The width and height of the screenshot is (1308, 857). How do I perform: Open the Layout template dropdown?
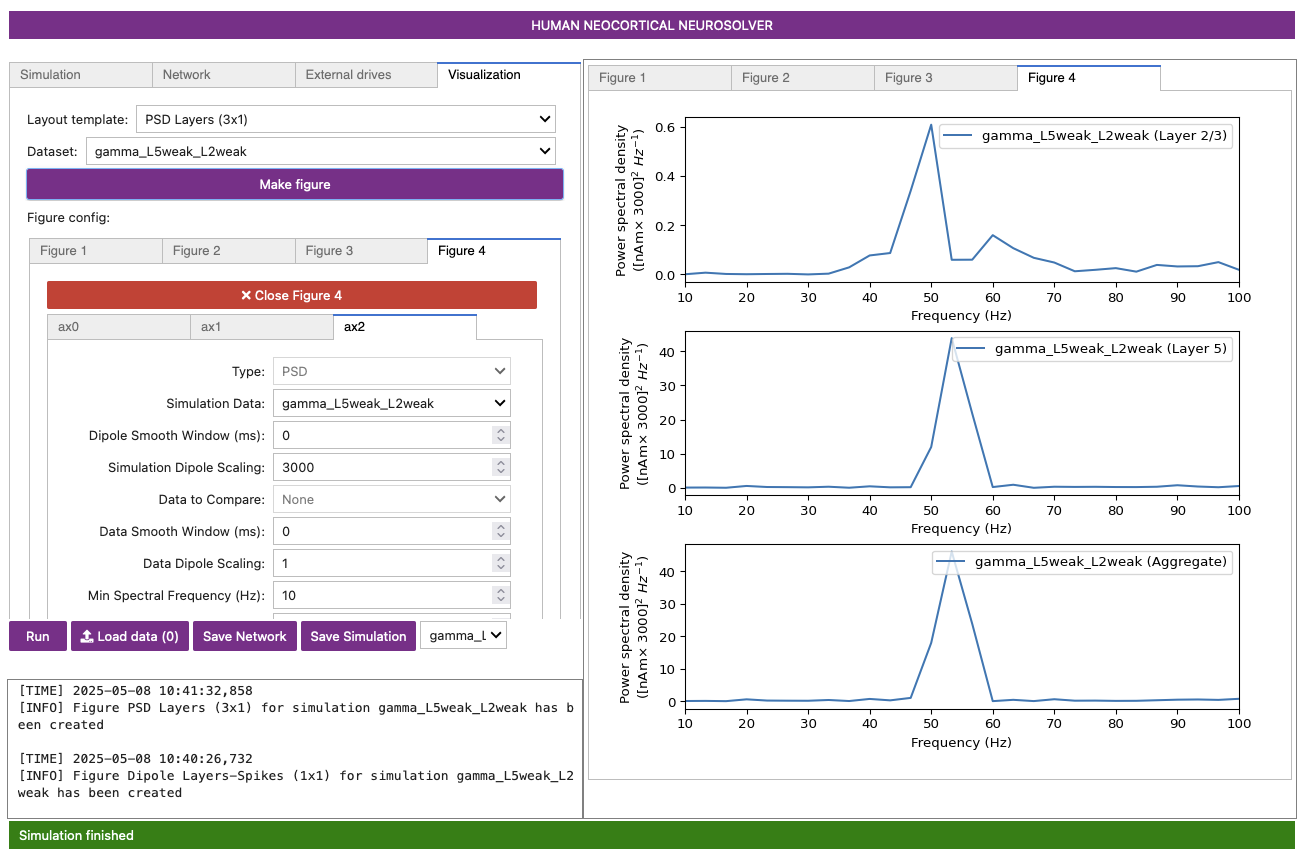[x=345, y=119]
